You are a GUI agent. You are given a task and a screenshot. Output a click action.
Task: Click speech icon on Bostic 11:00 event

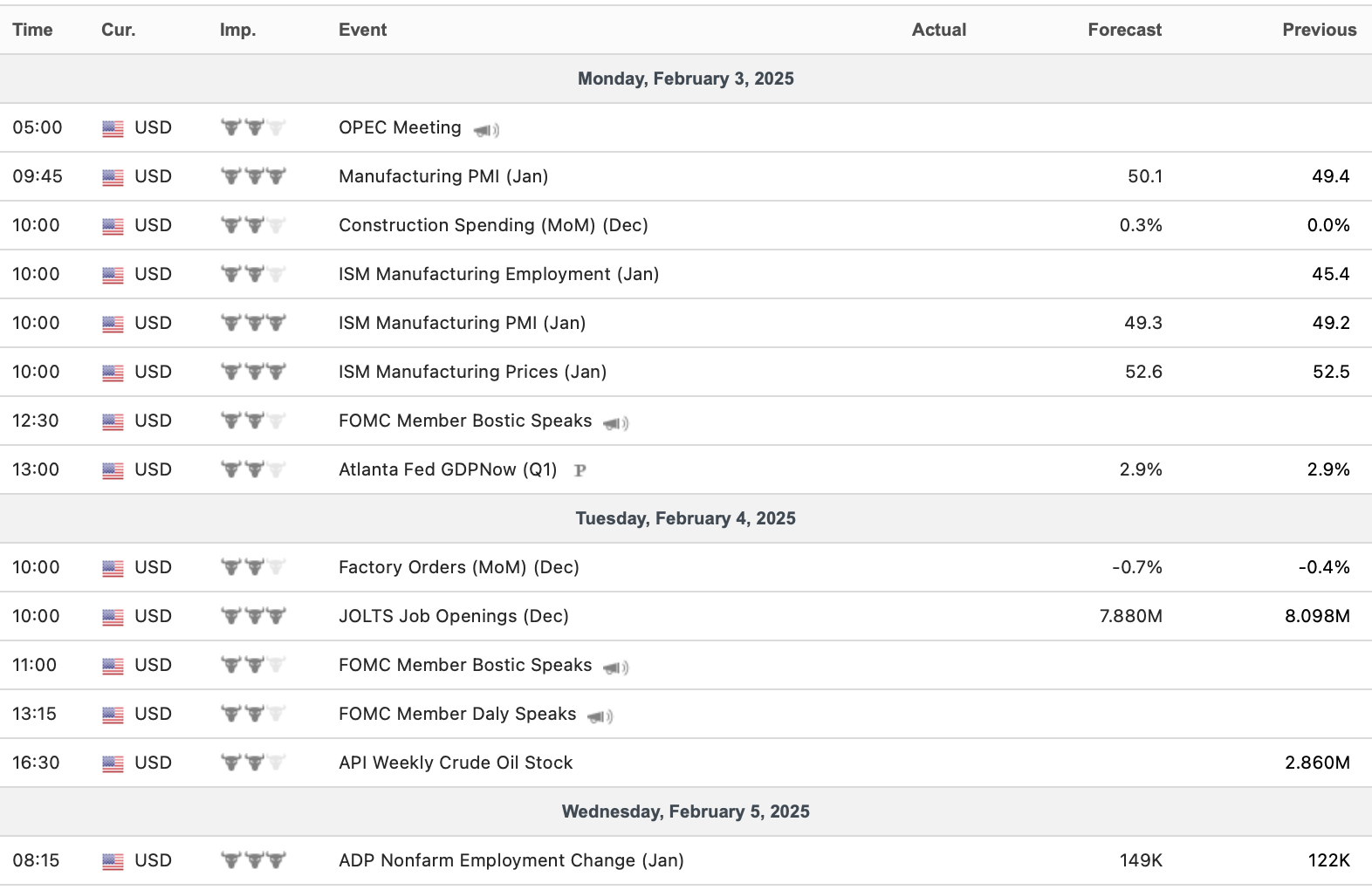[616, 667]
